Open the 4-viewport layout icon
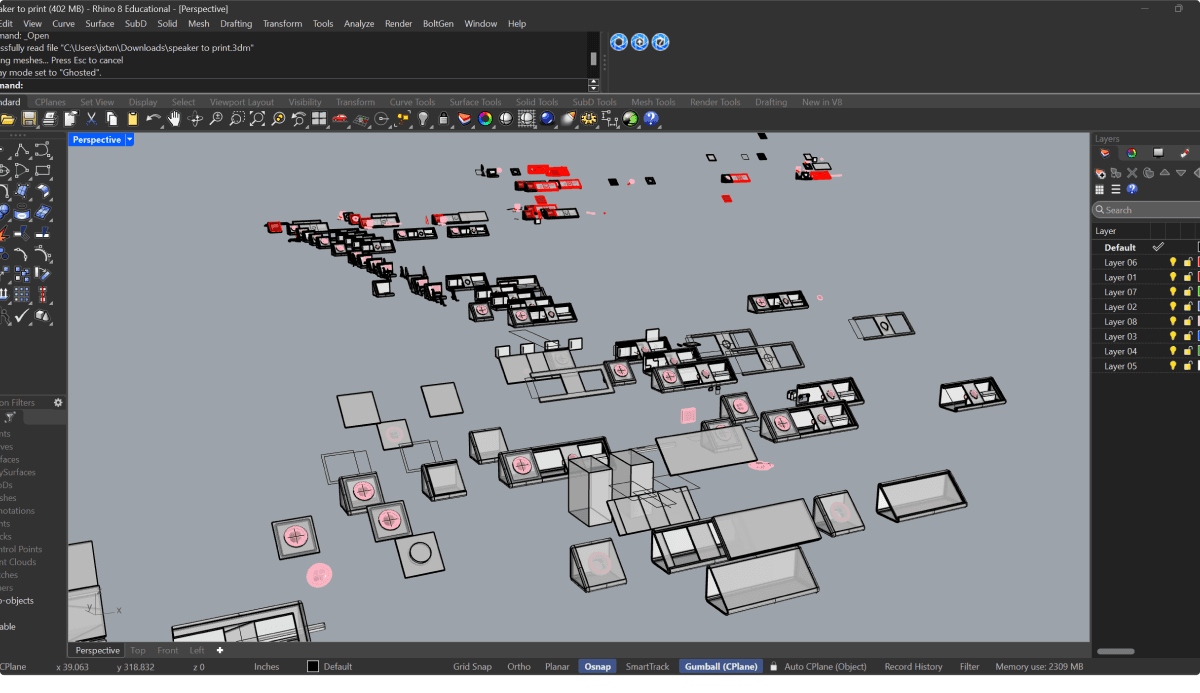The image size is (1200, 693). coord(319,119)
